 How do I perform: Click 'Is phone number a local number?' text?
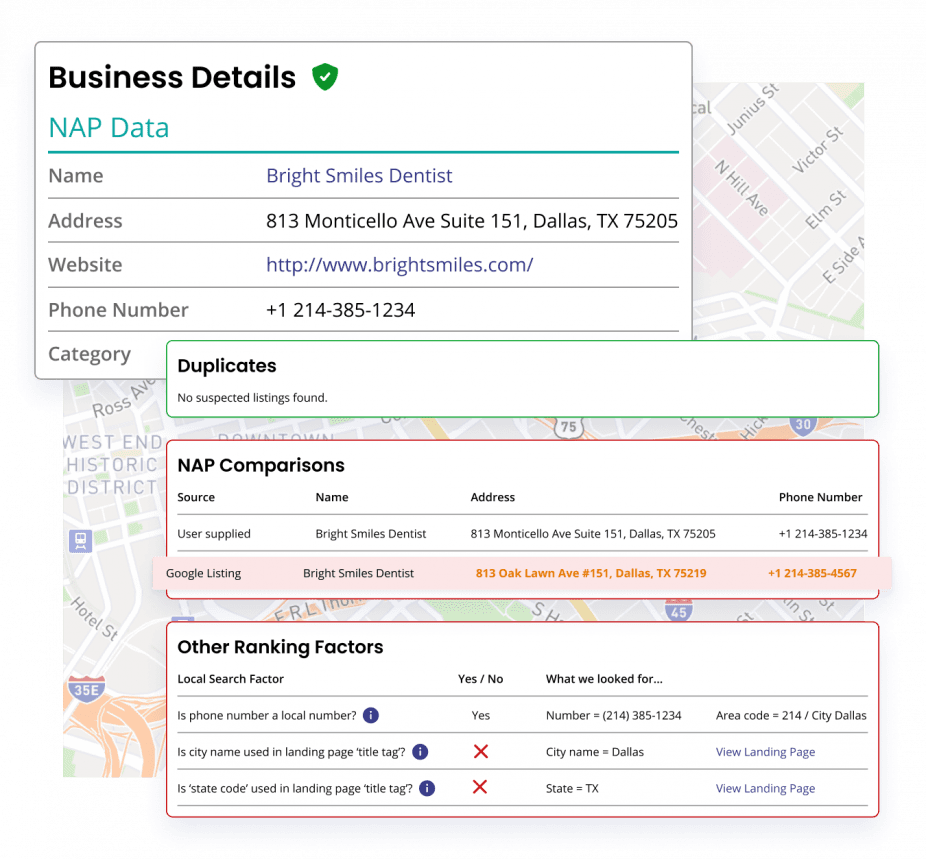coord(267,716)
